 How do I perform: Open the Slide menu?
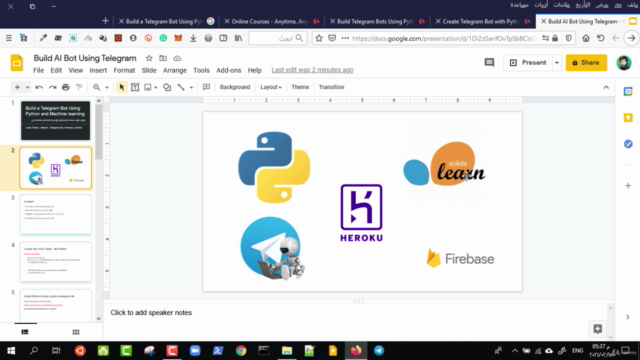(x=149, y=70)
